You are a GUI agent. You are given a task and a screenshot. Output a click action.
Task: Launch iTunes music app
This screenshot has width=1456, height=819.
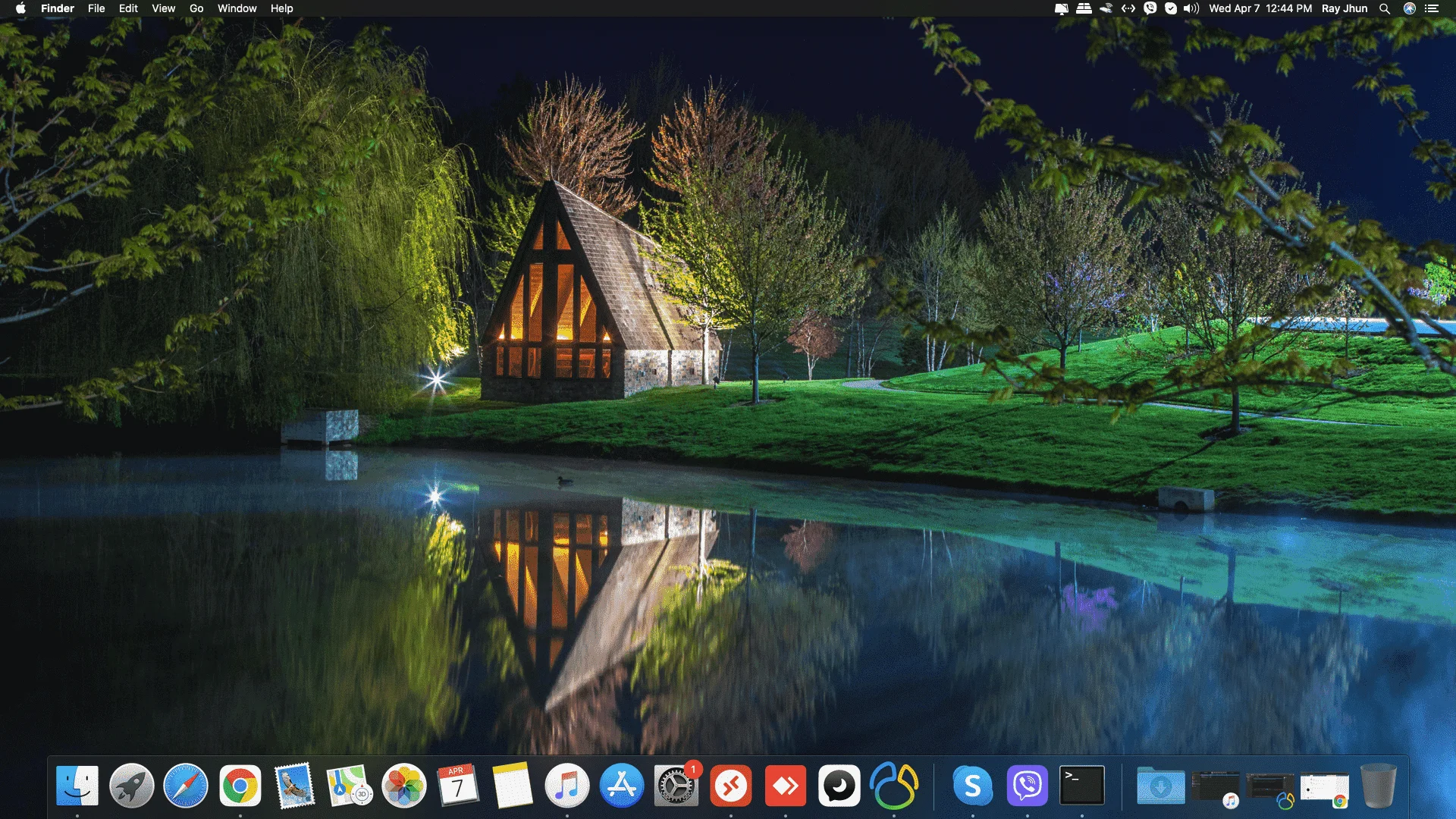pos(567,786)
